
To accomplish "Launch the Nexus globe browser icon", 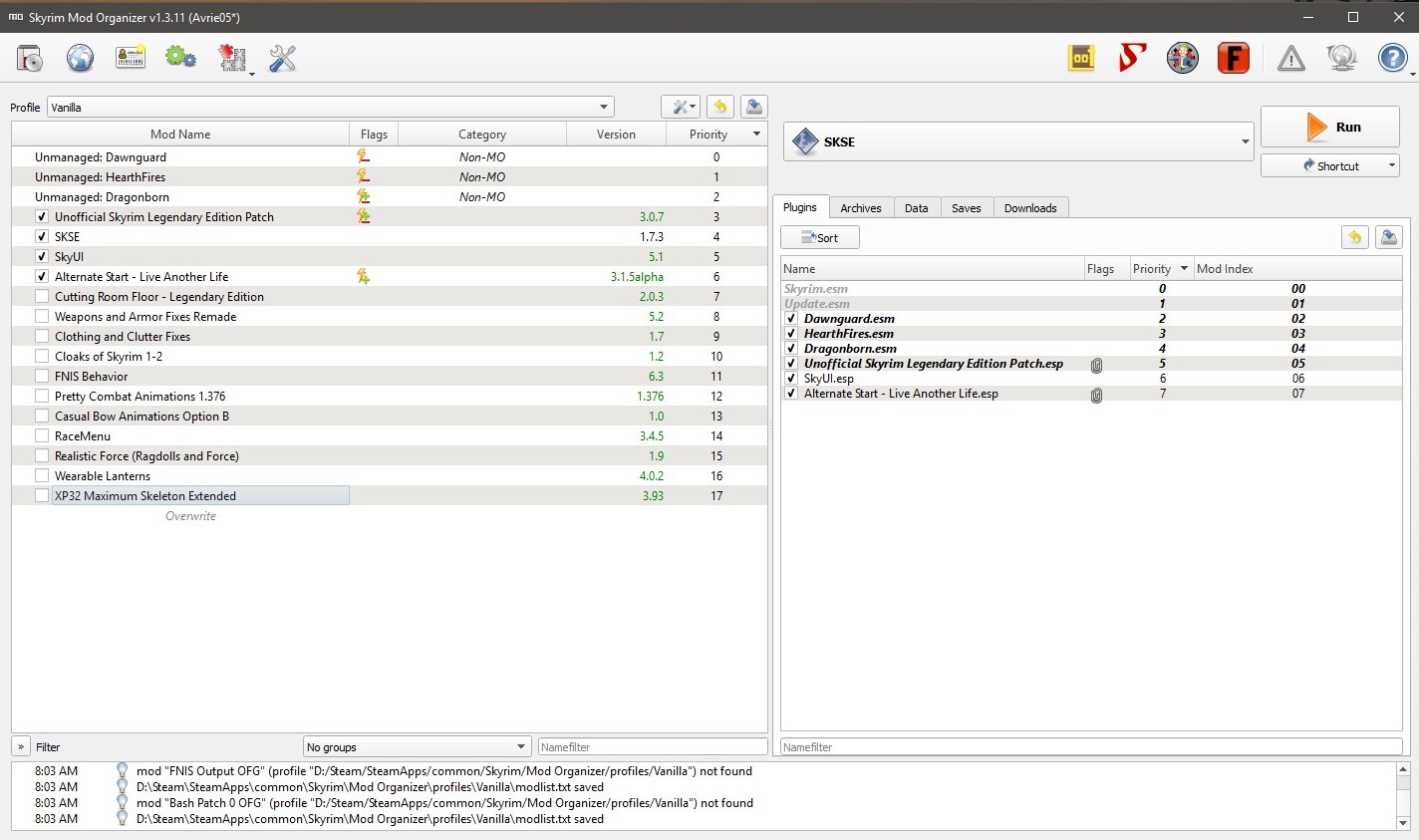I will 81,59.
